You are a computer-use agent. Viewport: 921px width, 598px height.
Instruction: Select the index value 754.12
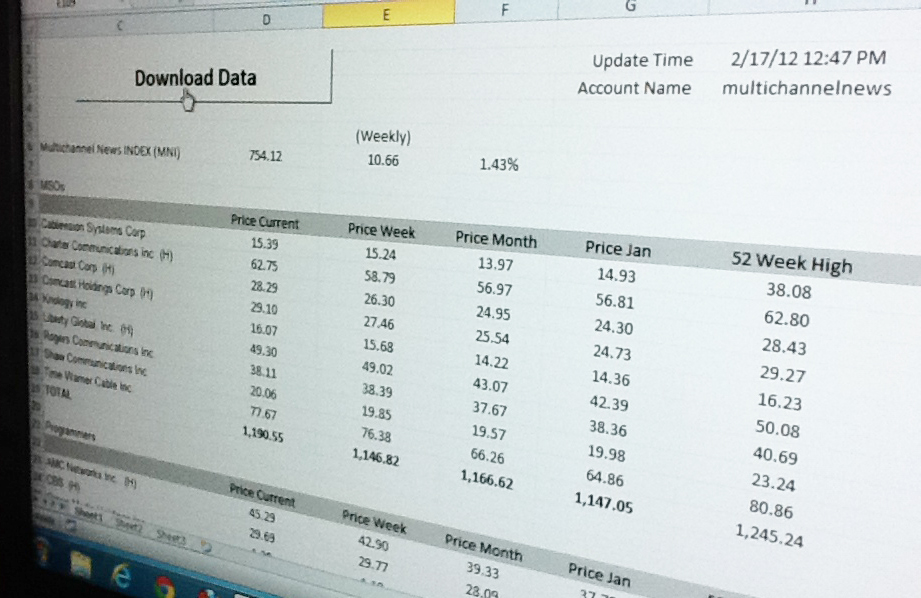coord(265,156)
